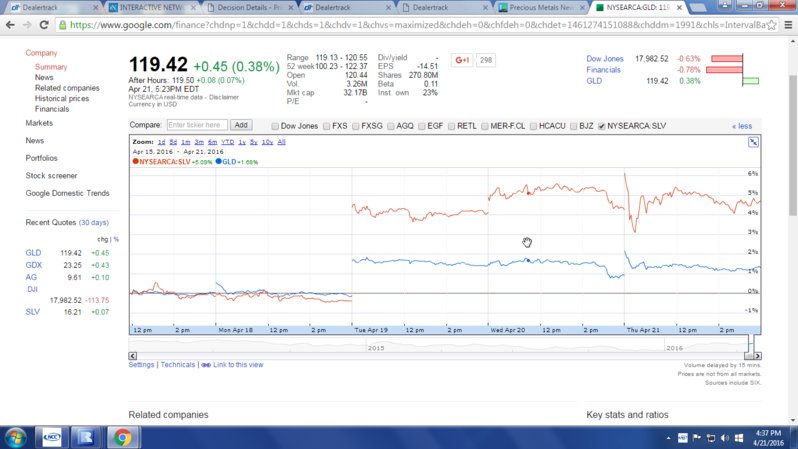Toggle the FXSG compare checkbox

click(x=355, y=126)
